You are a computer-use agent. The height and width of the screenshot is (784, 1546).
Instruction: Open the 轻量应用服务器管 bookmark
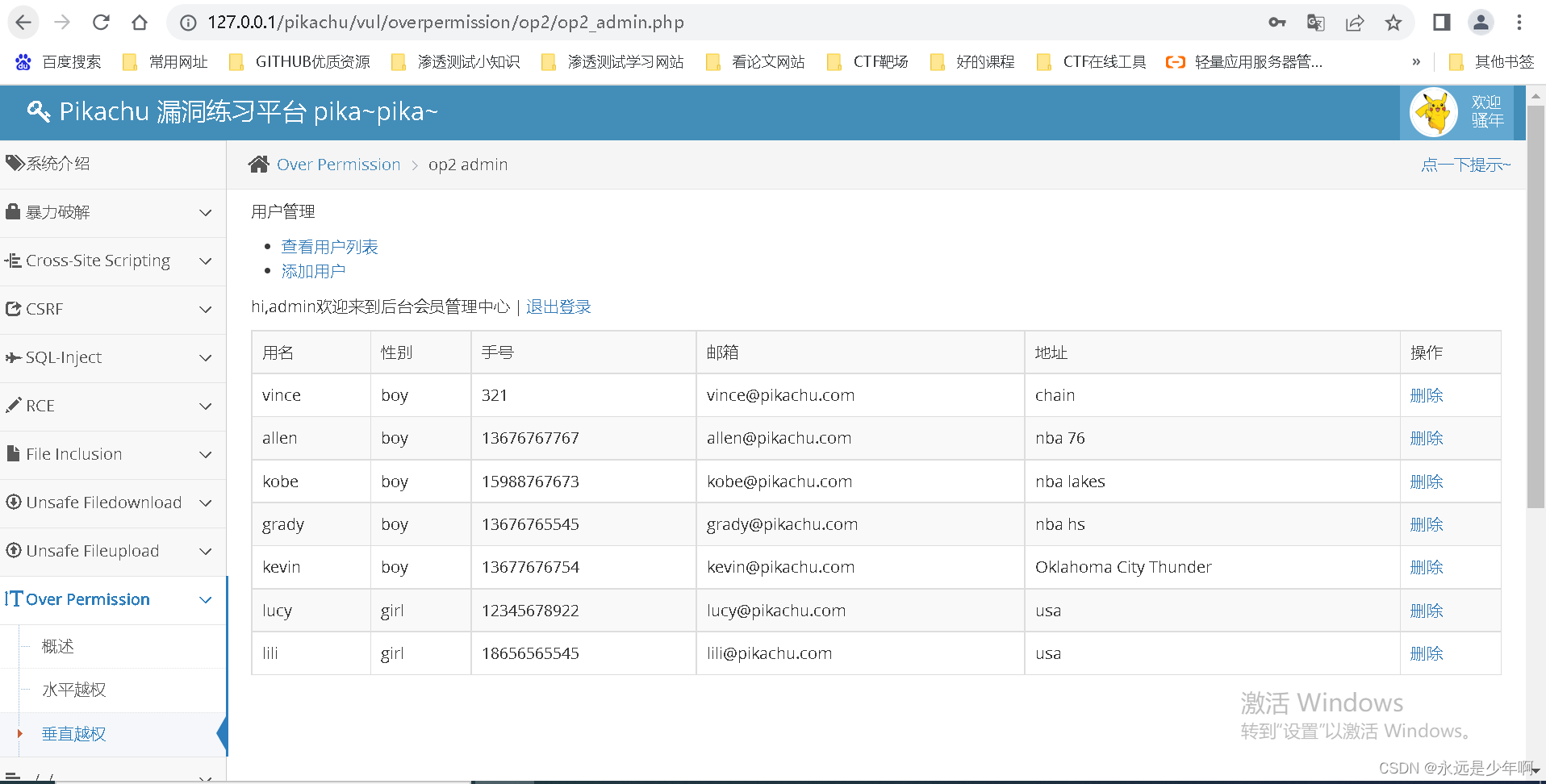click(x=1244, y=62)
